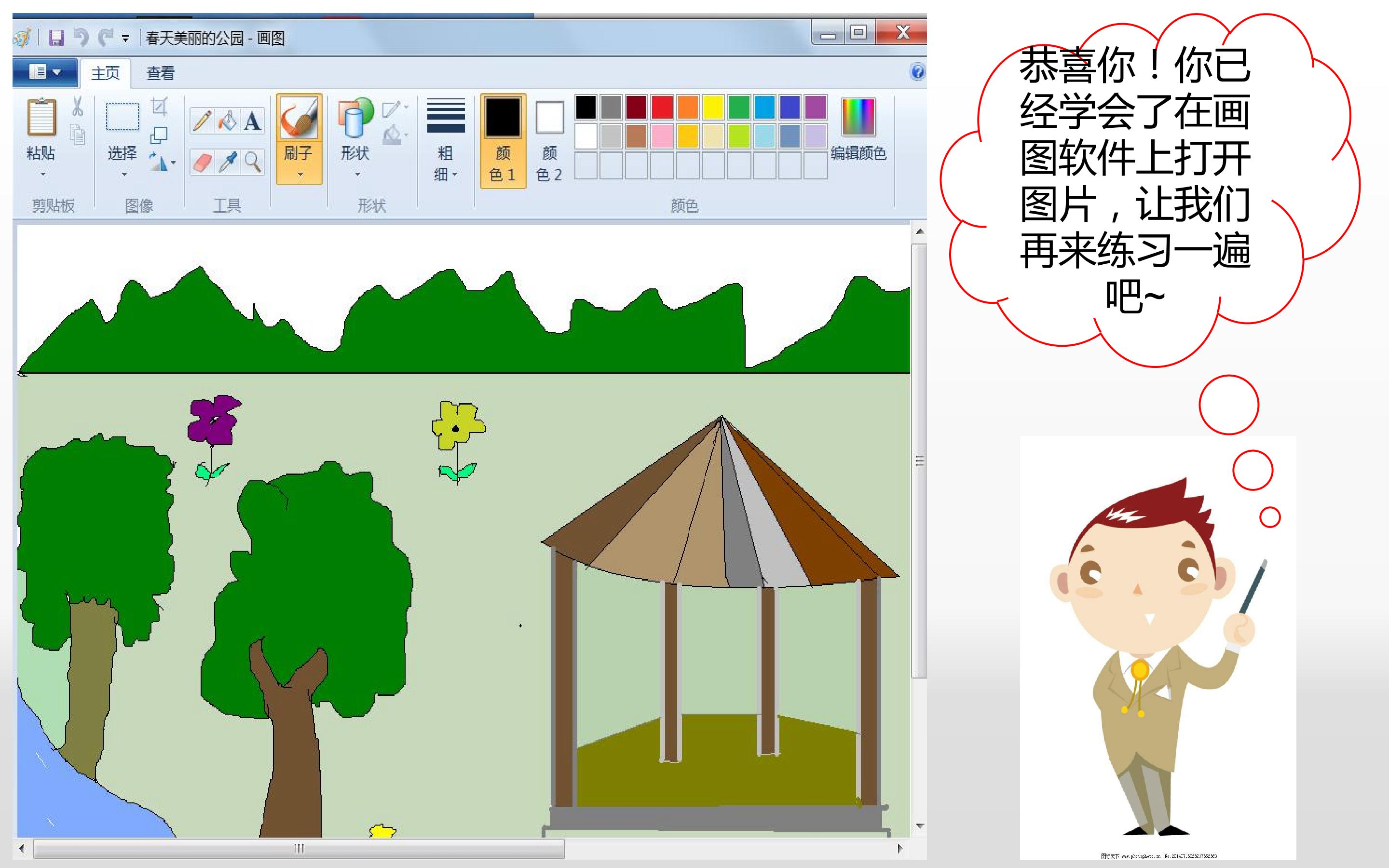
Task: Pick the brown color swatch
Action: (637, 136)
